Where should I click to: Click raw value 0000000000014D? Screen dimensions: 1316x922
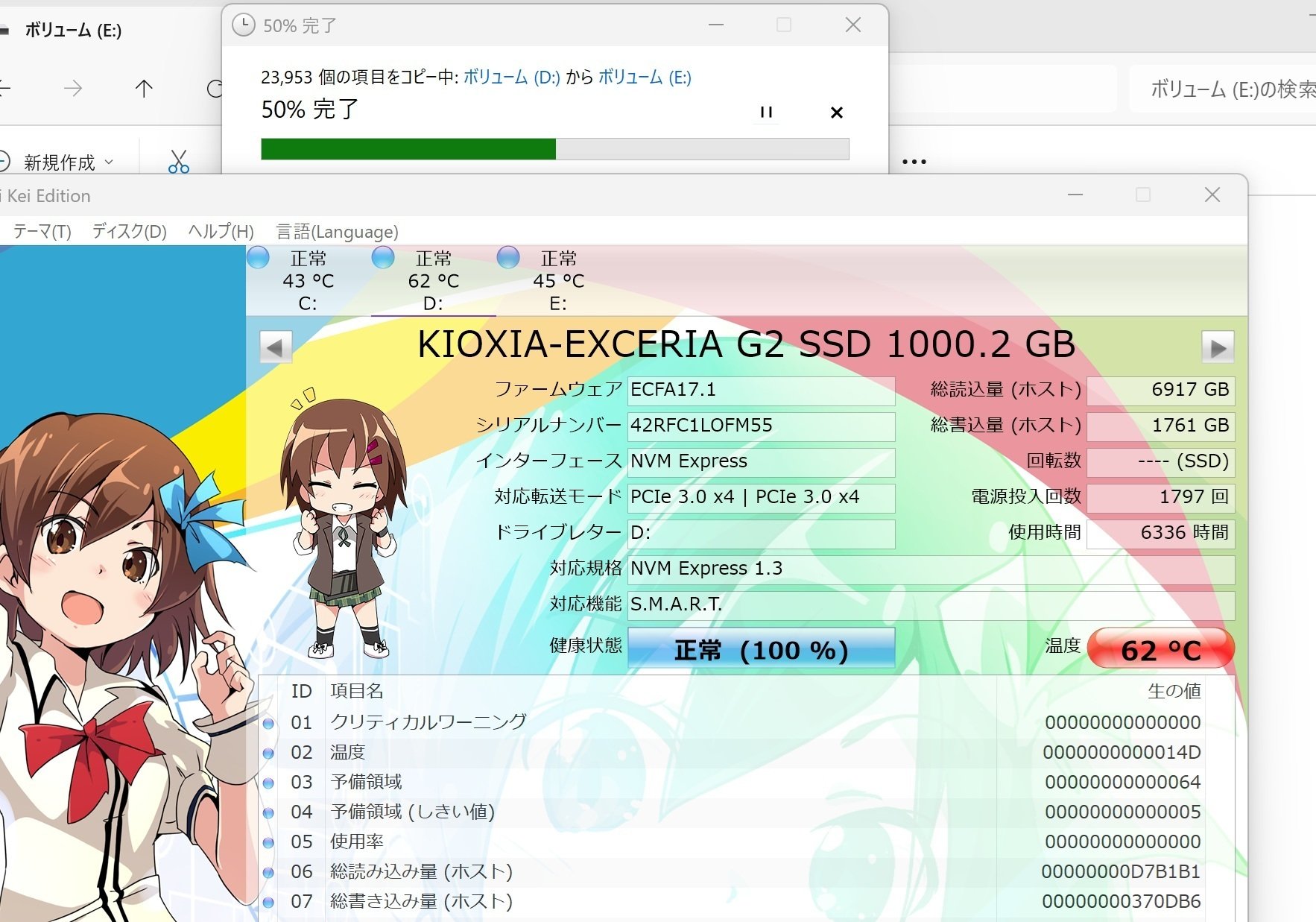pos(1122,752)
